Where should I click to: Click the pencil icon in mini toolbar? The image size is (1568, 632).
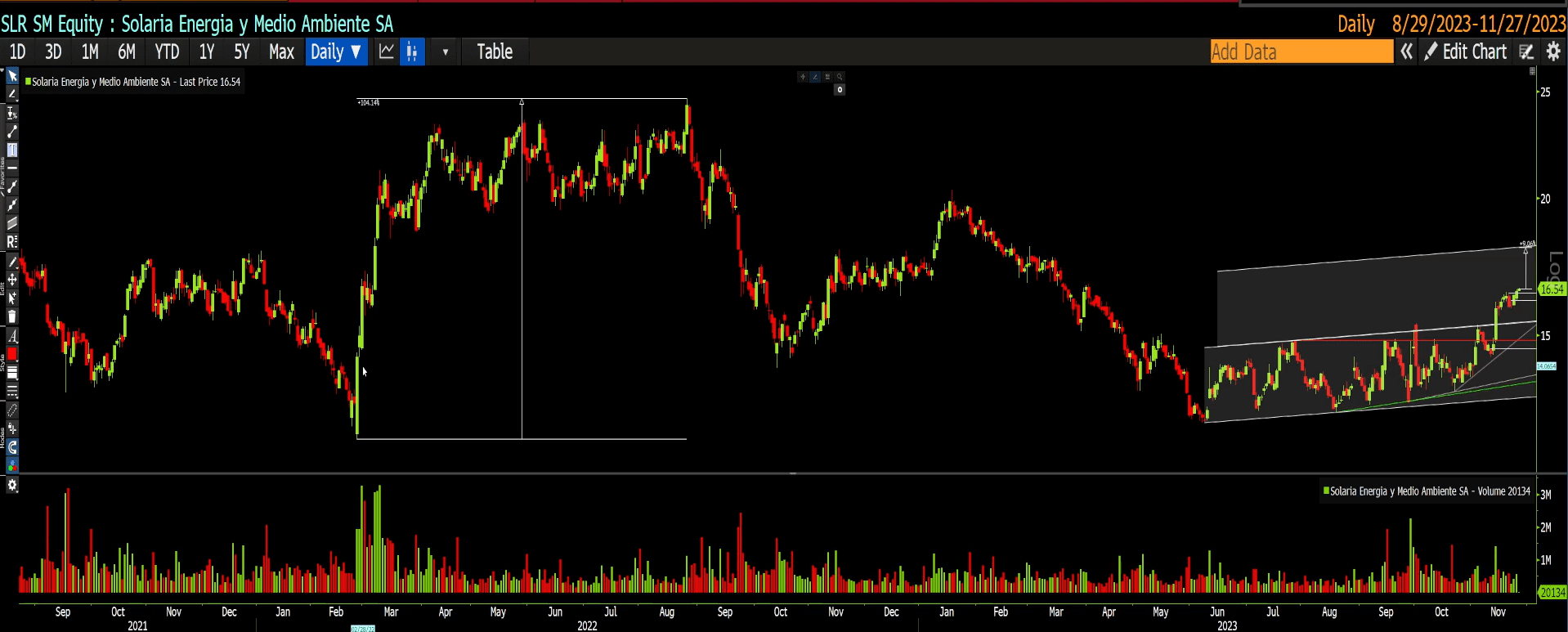click(x=815, y=77)
